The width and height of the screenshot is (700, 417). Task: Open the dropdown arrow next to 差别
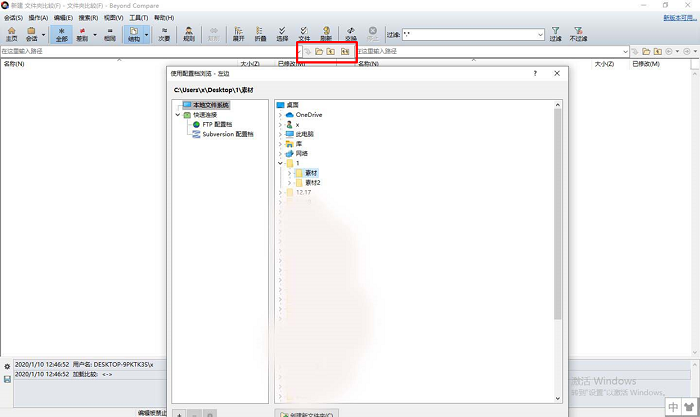pyautogui.click(x=95, y=34)
